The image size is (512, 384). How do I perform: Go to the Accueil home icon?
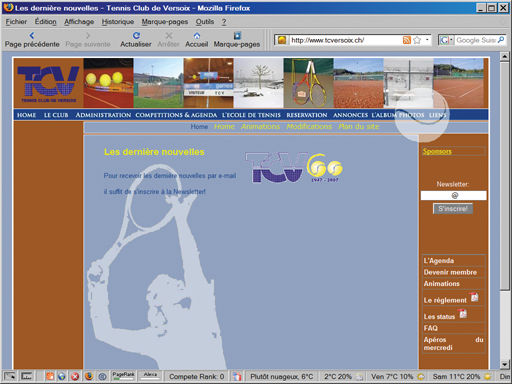197,35
